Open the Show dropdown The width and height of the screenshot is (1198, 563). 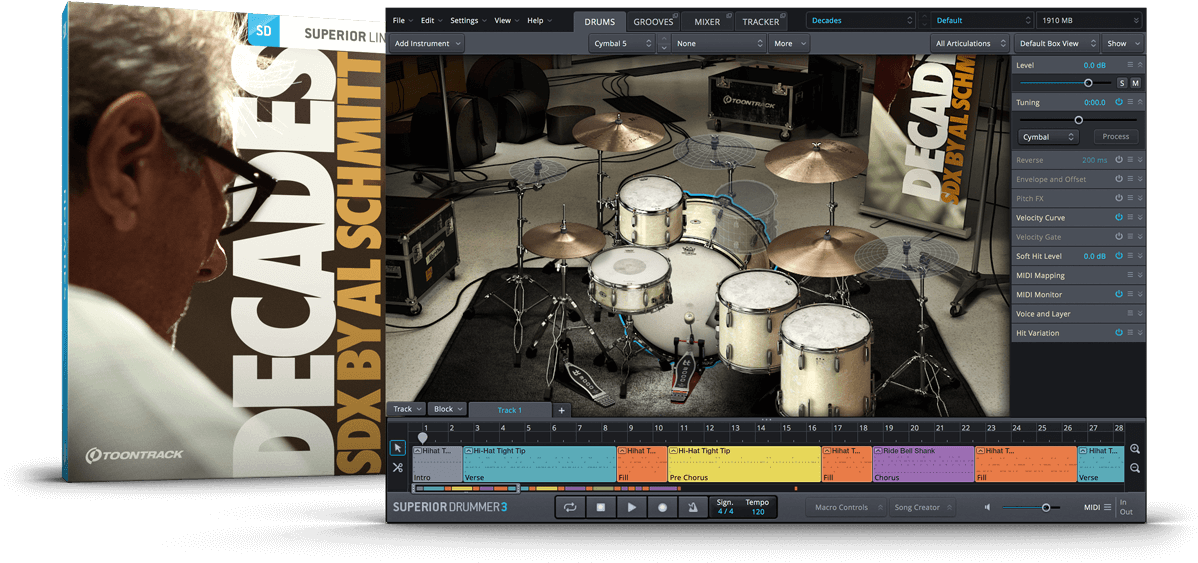[1122, 44]
